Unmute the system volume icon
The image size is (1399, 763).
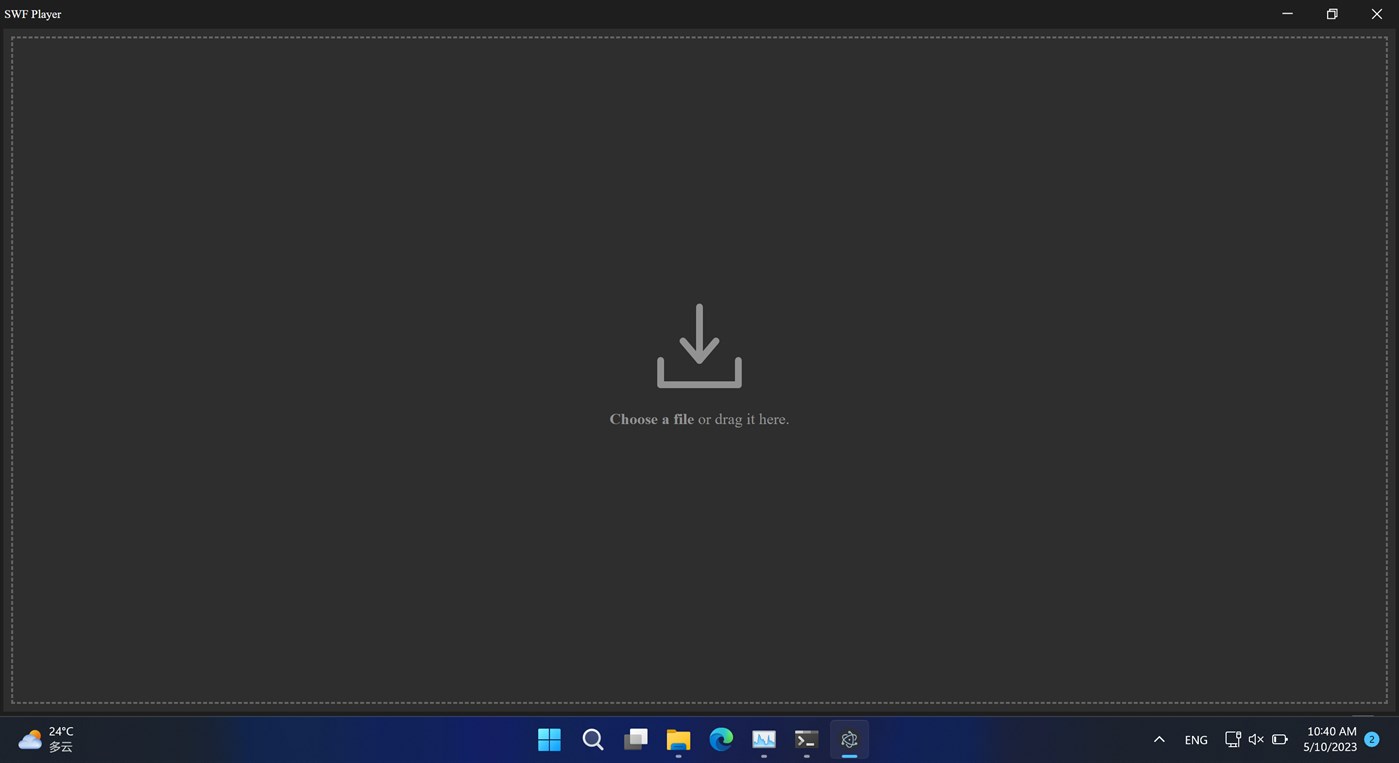[x=1255, y=740]
